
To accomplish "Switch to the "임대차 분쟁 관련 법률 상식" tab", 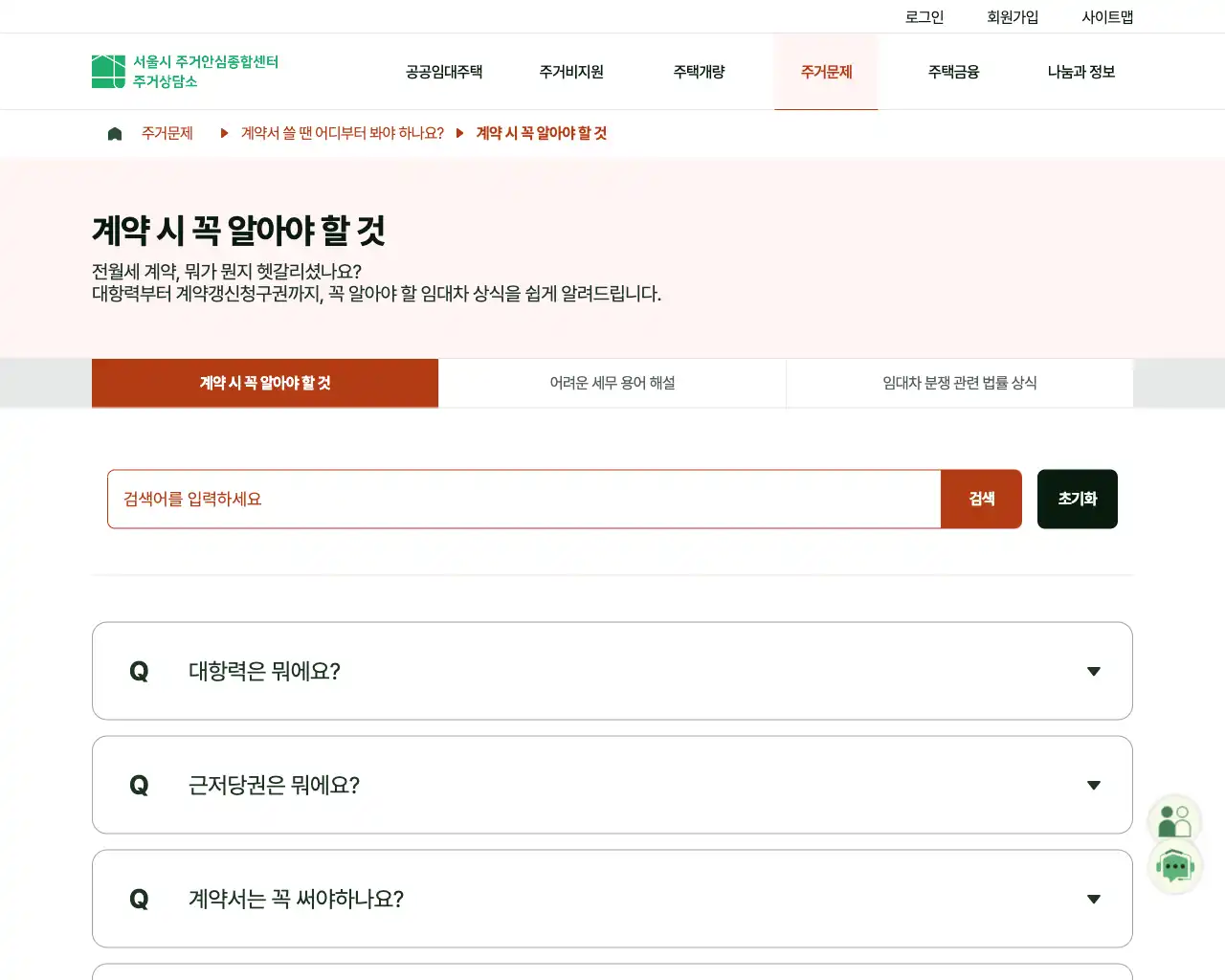I will tap(959, 383).
